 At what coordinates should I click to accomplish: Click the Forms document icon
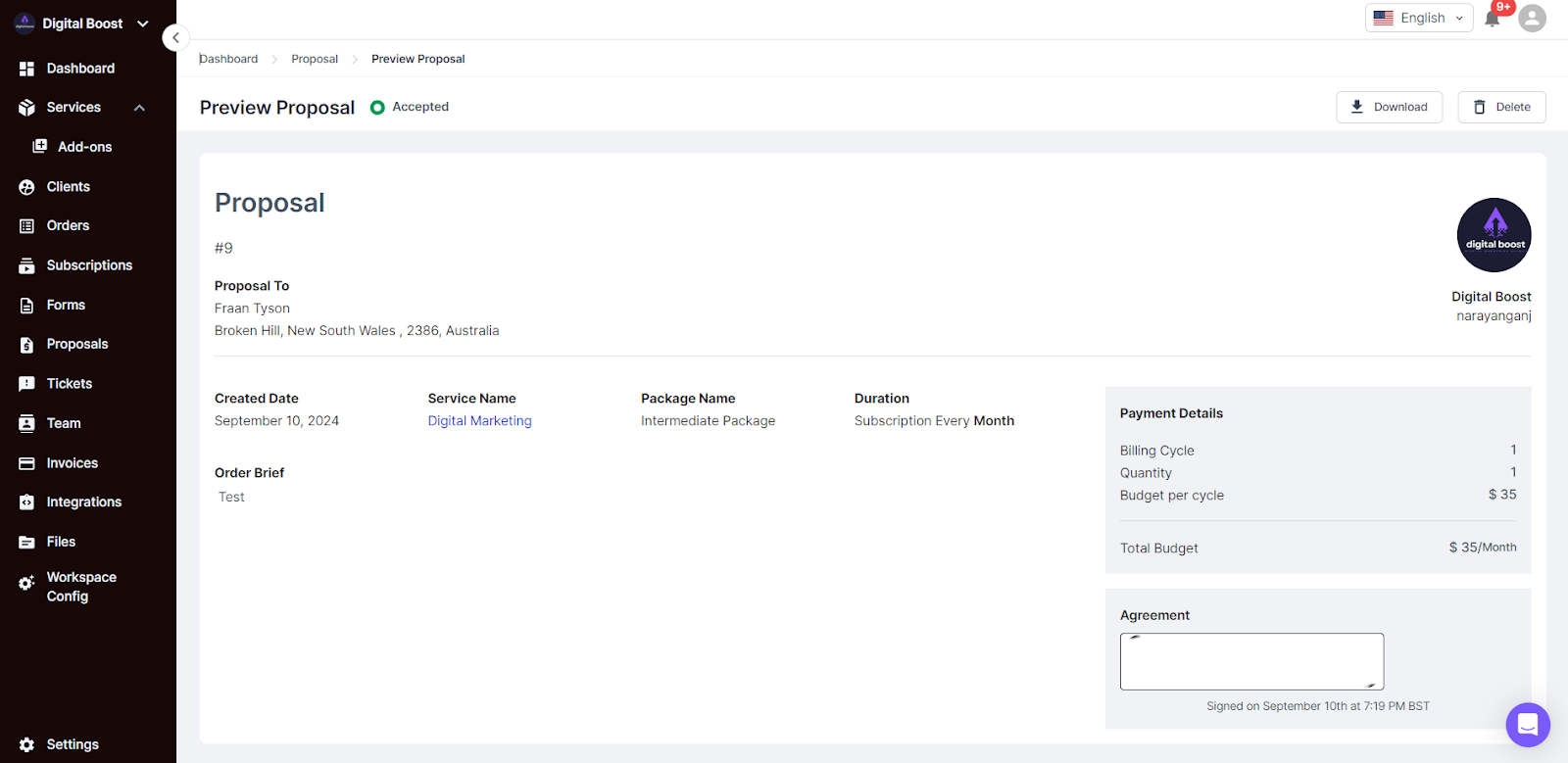(26, 306)
